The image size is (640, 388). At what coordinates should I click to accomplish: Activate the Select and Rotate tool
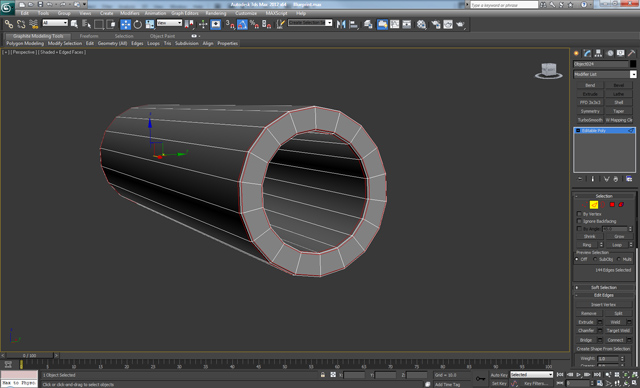click(x=138, y=24)
